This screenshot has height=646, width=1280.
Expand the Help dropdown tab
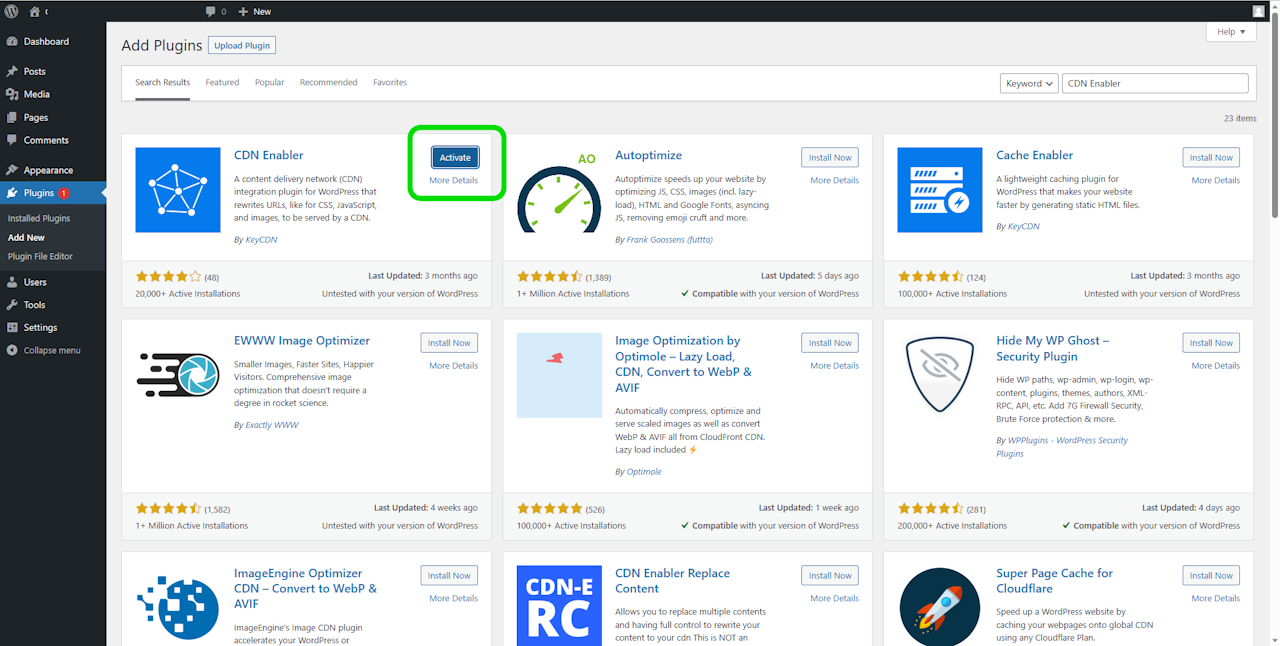1231,32
